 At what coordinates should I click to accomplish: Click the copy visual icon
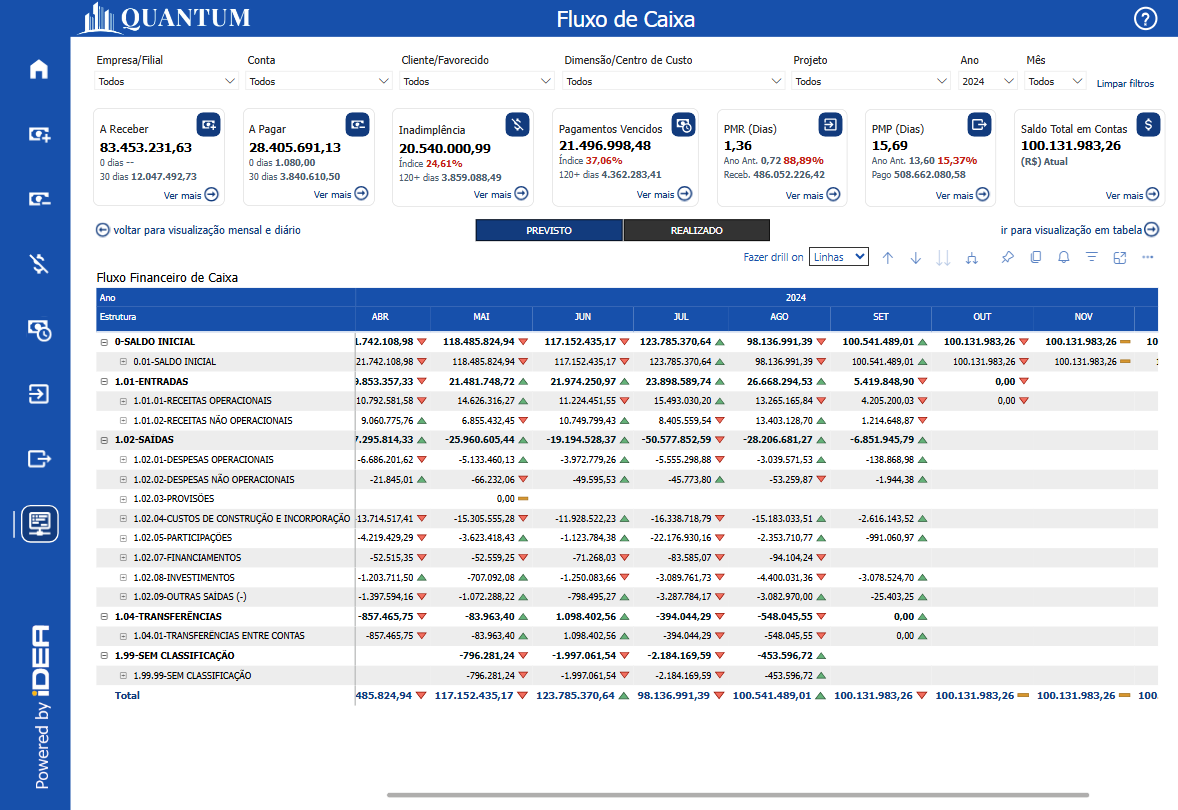pos(1035,258)
